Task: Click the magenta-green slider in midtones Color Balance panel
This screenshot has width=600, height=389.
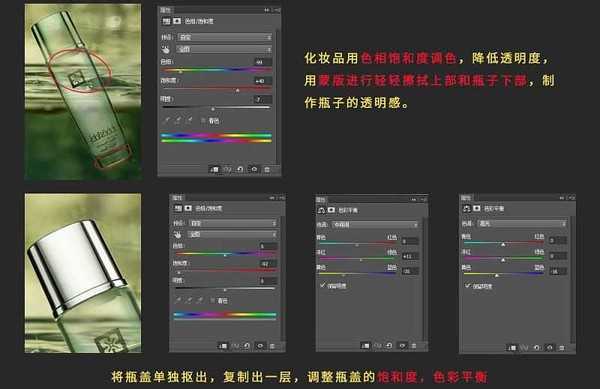Action: (357, 259)
